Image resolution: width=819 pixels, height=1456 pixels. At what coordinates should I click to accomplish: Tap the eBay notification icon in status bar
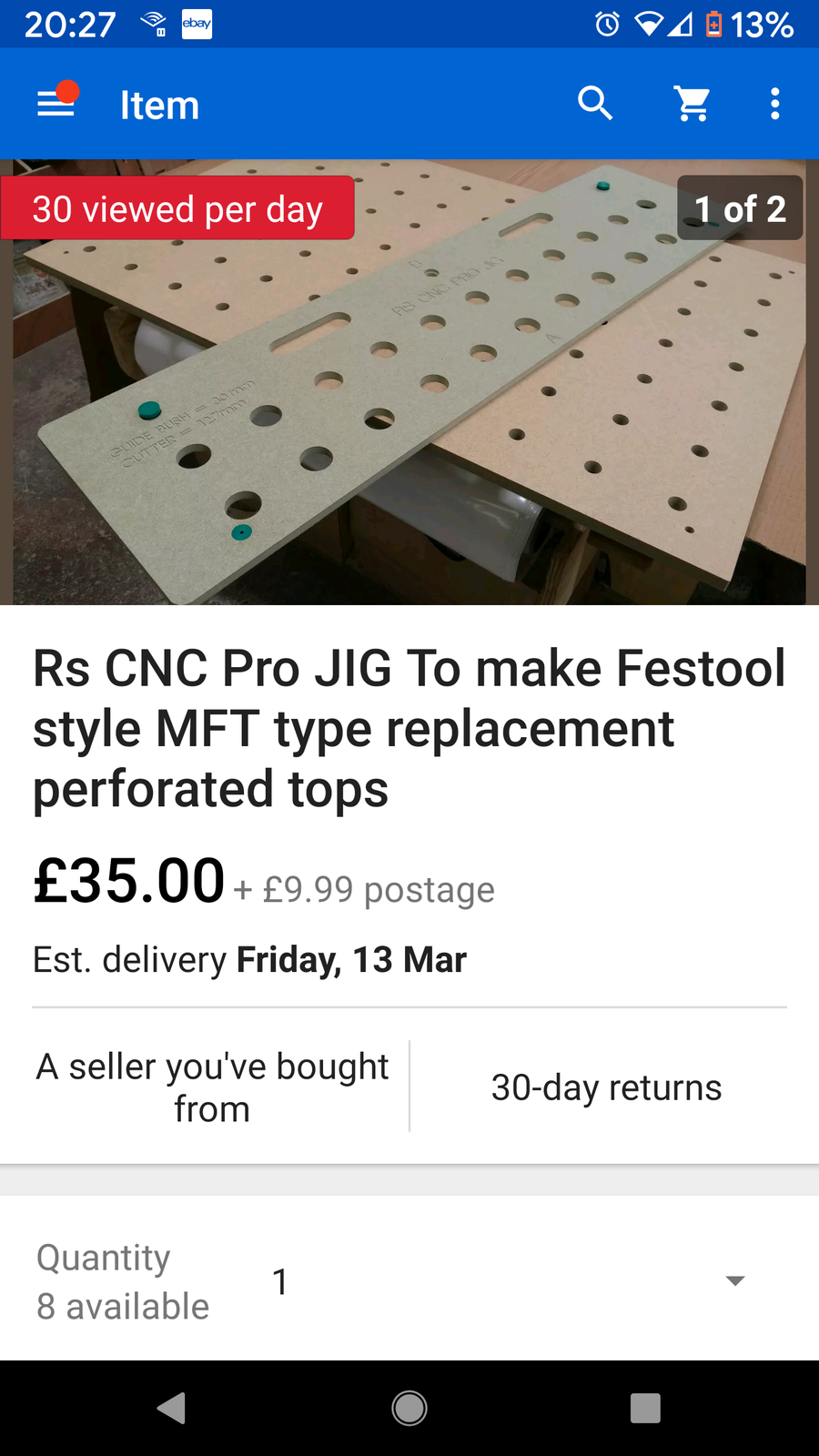197,25
